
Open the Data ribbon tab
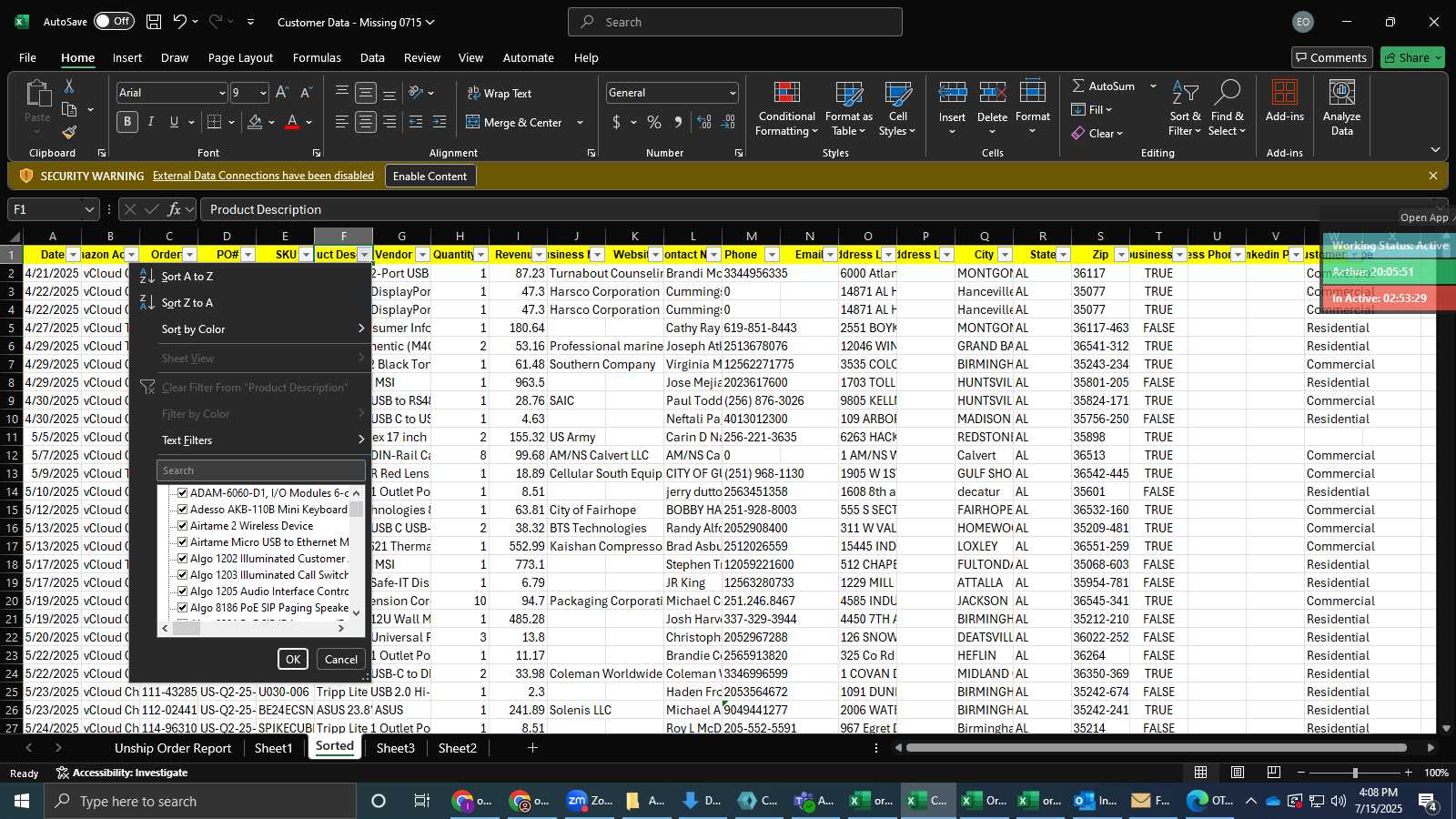[372, 57]
